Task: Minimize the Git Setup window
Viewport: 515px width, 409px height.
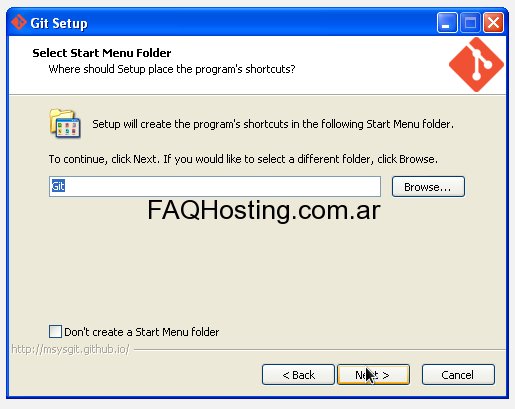Action: [x=447, y=23]
